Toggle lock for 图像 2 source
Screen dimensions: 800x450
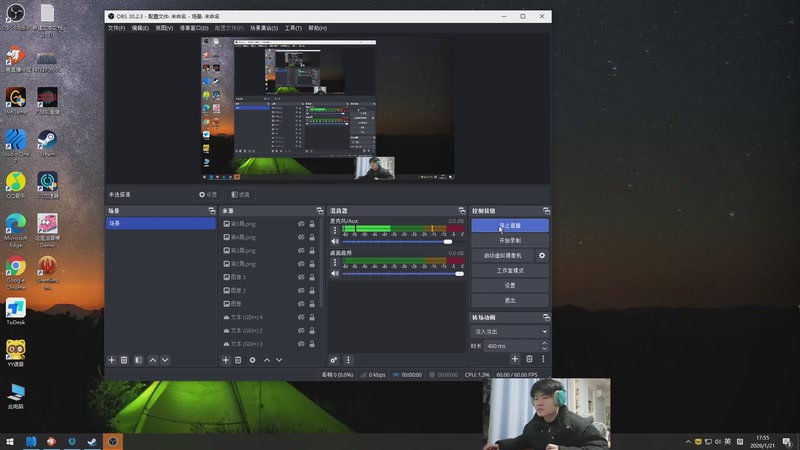pyautogui.click(x=312, y=290)
